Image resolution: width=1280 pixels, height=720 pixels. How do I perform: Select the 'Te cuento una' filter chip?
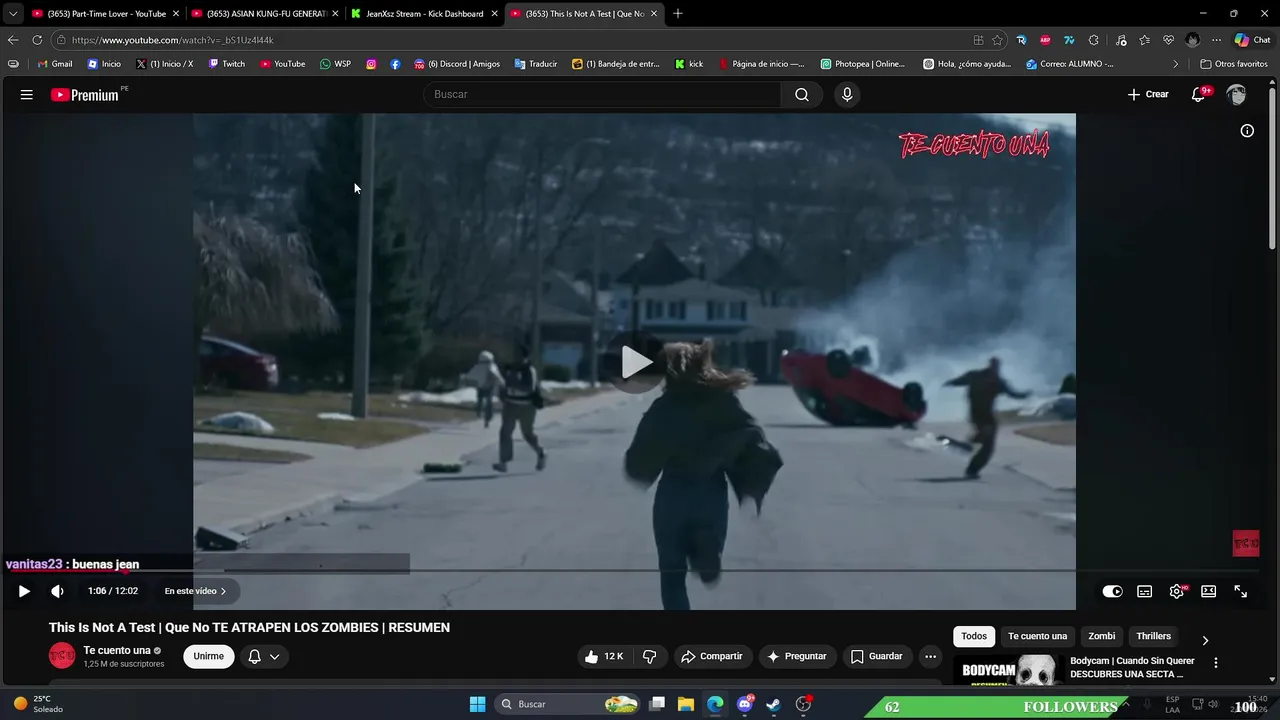(1037, 636)
